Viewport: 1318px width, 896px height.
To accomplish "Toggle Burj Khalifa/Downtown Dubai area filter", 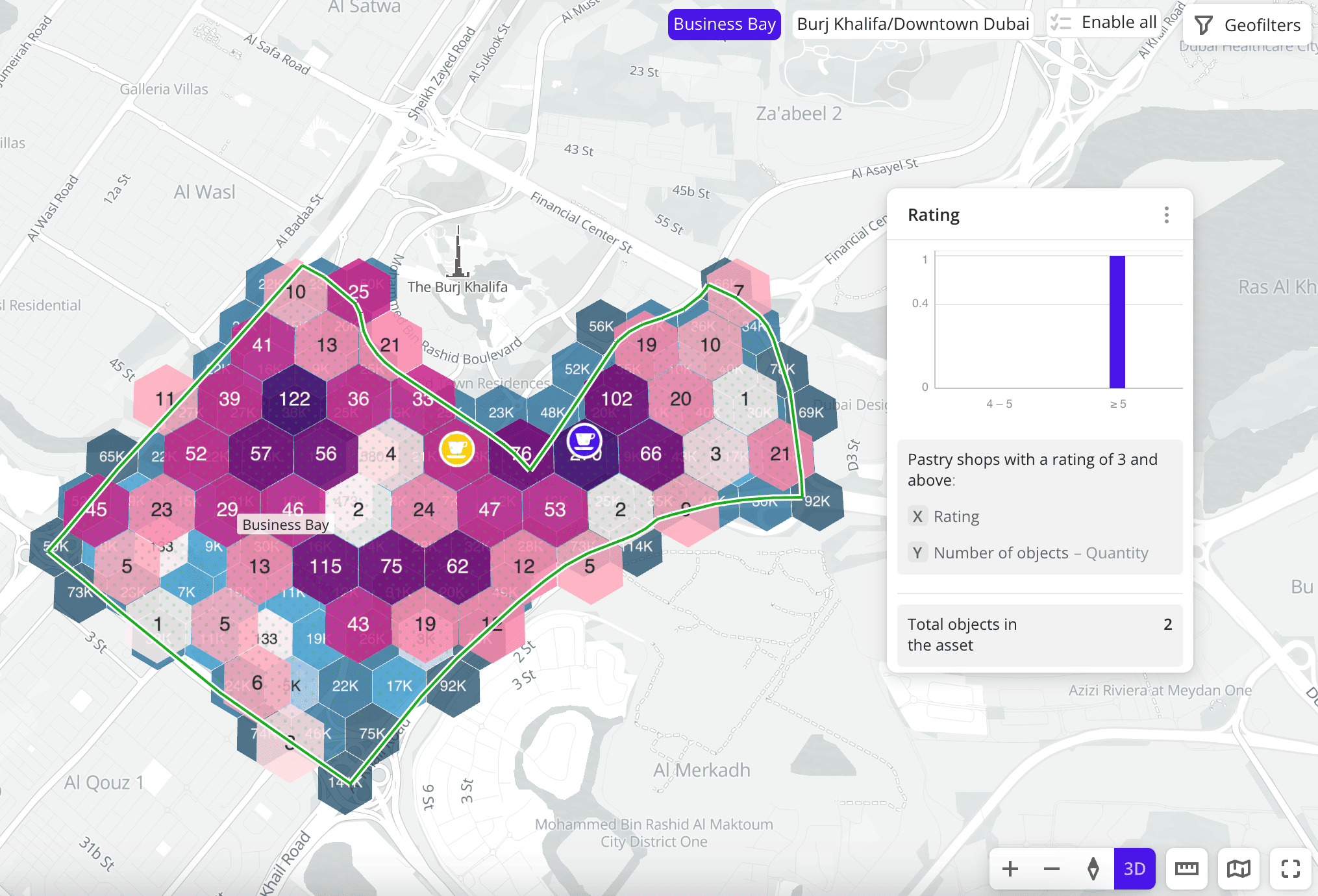I will pos(912,24).
